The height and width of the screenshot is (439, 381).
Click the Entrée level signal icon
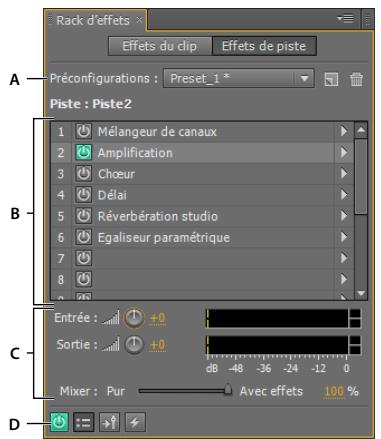[x=110, y=318]
